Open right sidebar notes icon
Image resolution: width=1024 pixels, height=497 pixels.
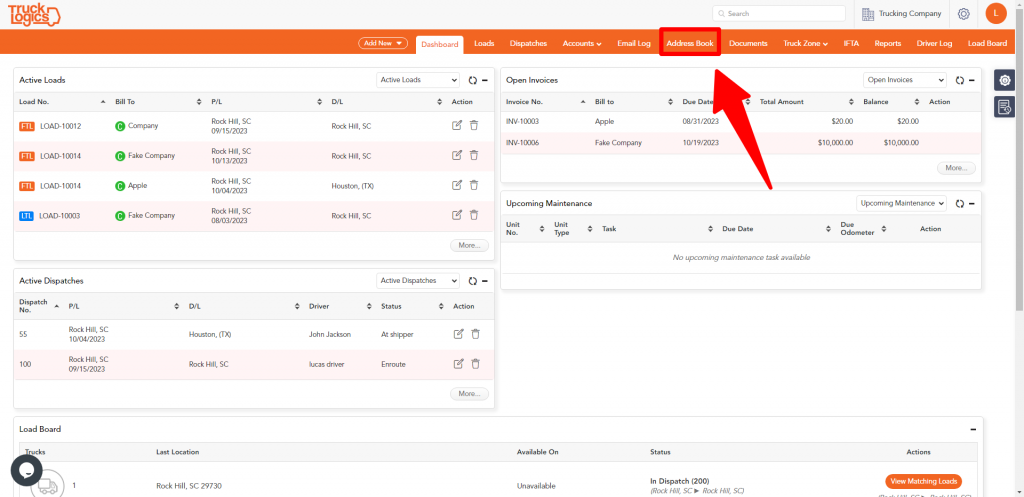point(1004,106)
